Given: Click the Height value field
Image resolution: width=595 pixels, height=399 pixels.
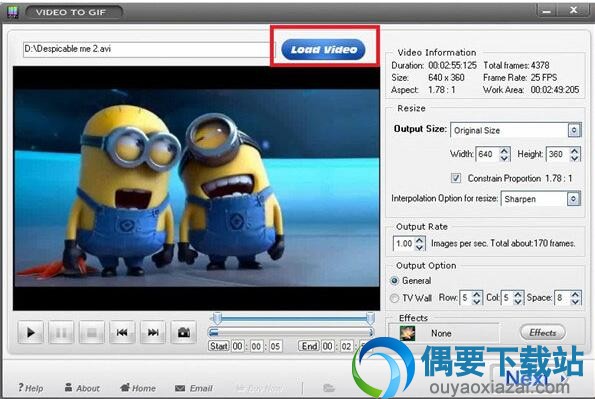Looking at the screenshot, I should tap(557, 154).
